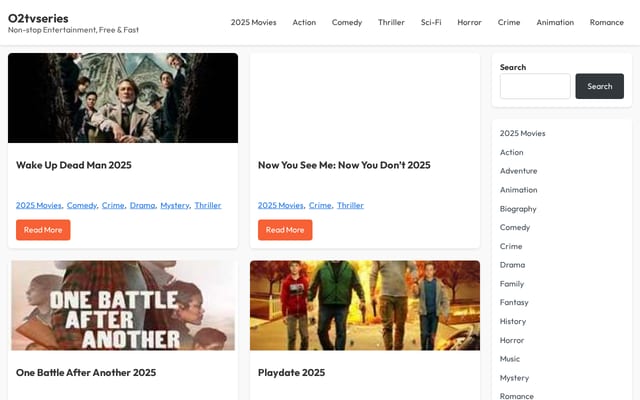Click 2025 Movies tag under Wake Up Dead Man

[38, 205]
